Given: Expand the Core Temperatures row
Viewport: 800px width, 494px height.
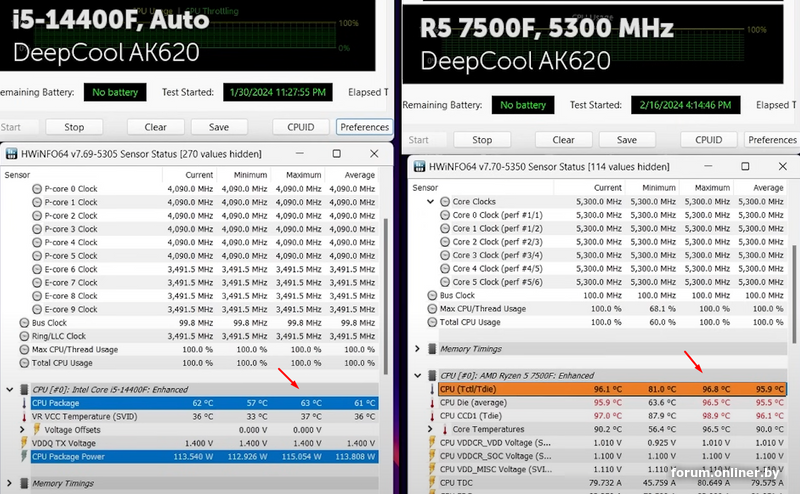Looking at the screenshot, I should tap(430, 429).
